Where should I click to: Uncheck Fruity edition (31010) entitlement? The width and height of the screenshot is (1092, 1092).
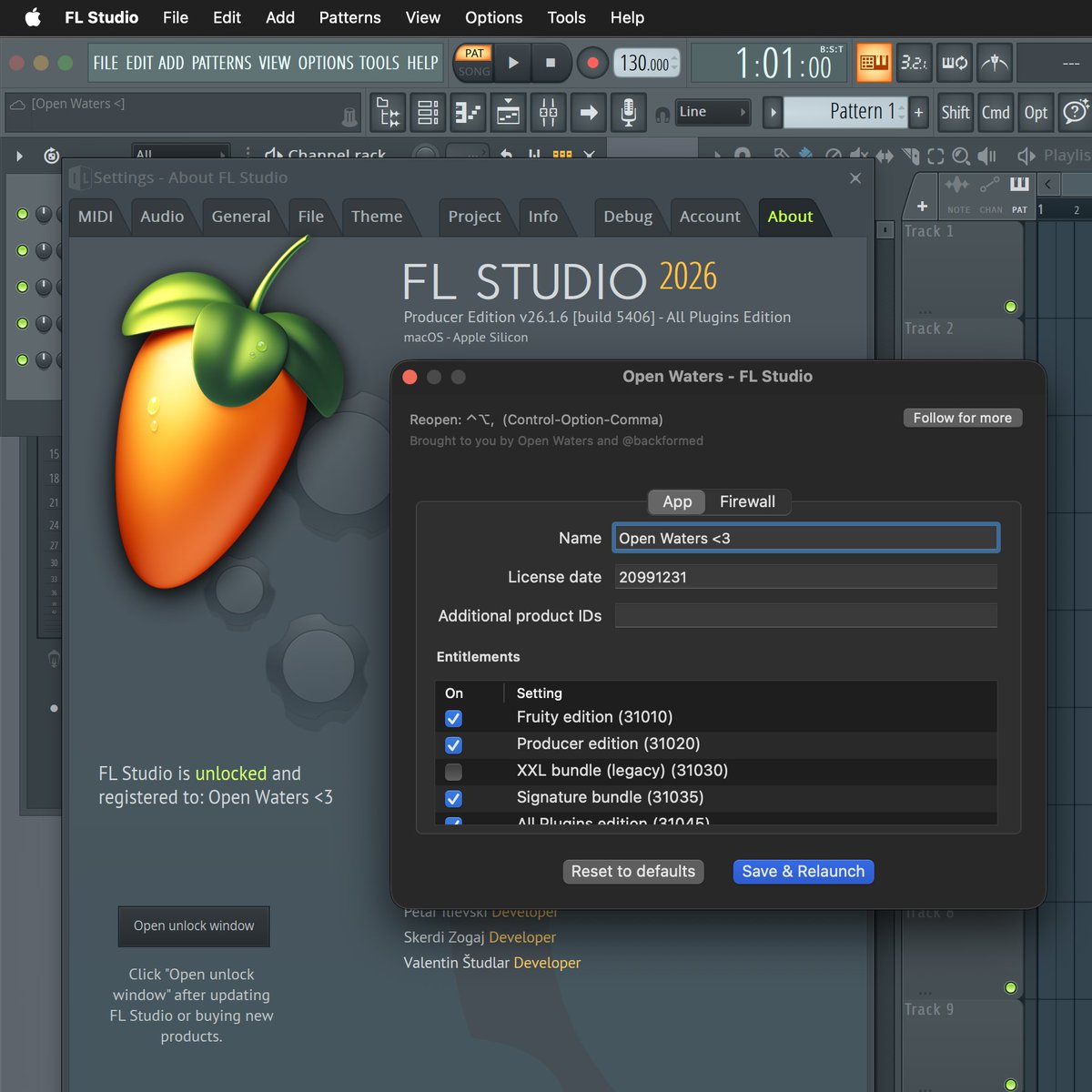(453, 718)
